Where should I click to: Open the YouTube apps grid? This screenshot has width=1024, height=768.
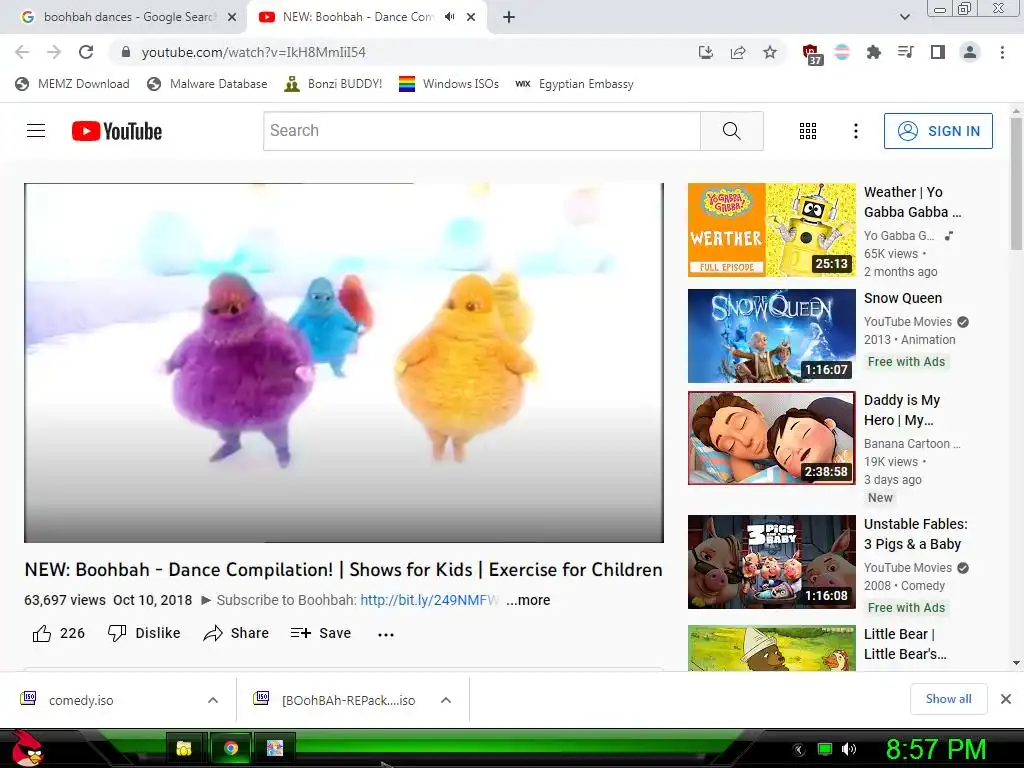(x=808, y=131)
